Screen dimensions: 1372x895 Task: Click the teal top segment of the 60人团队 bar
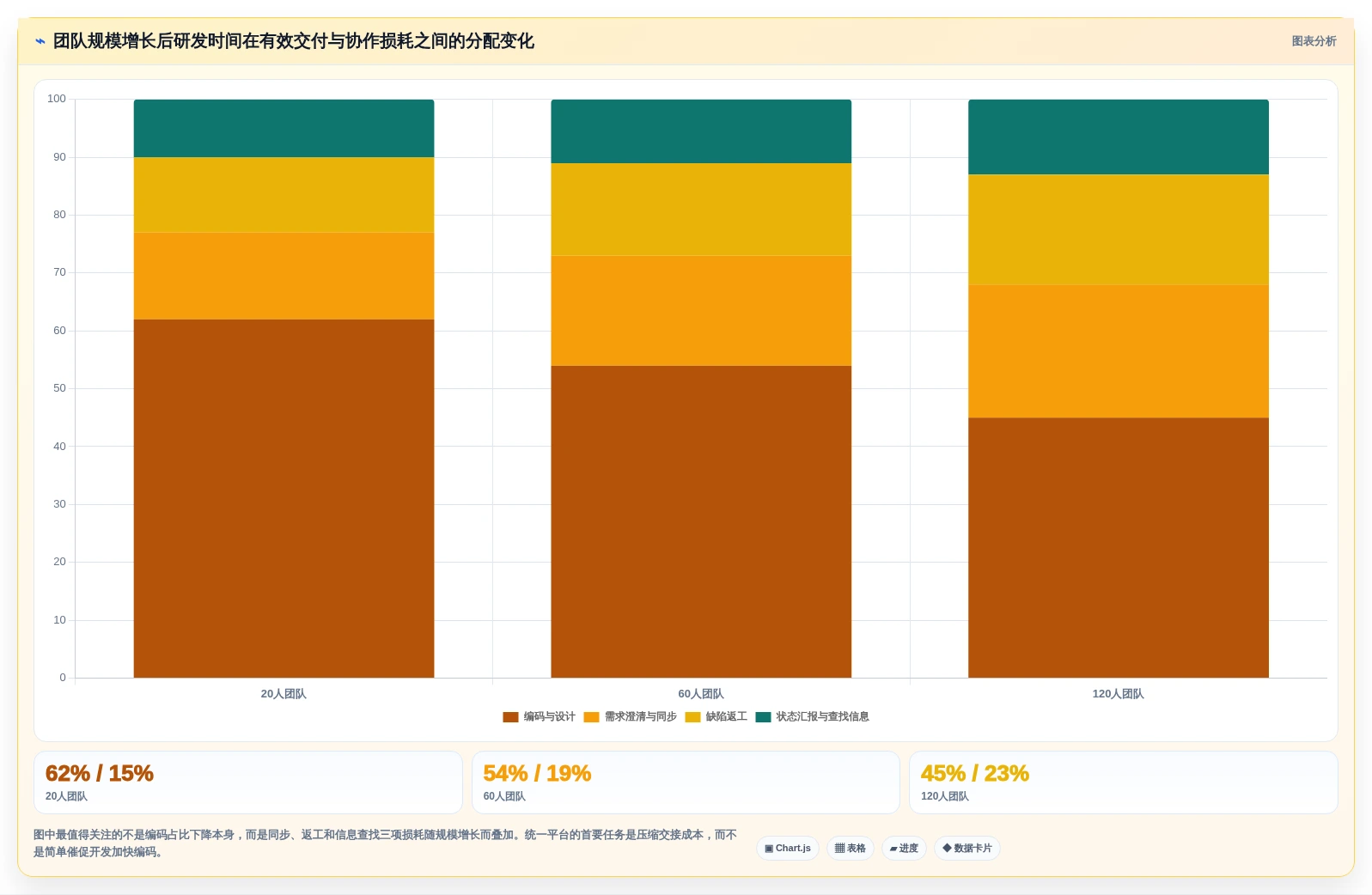click(x=701, y=131)
